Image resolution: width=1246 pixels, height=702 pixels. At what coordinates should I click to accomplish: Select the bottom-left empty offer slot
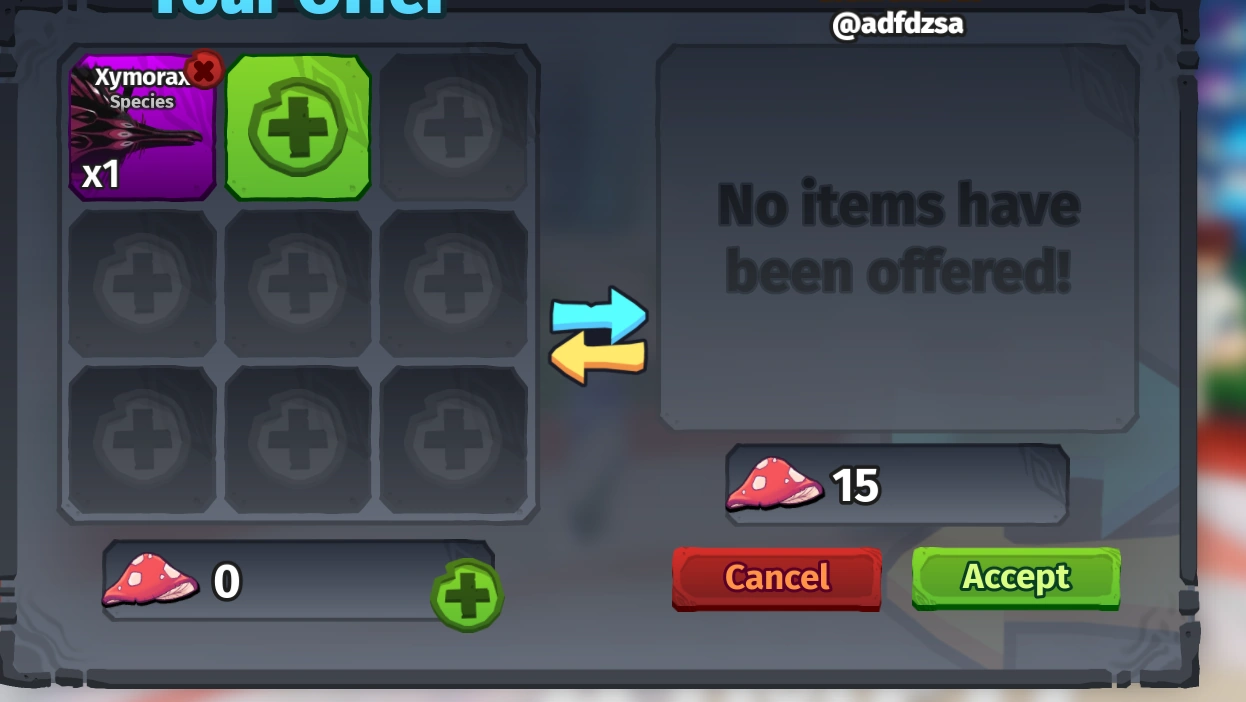tap(142, 439)
